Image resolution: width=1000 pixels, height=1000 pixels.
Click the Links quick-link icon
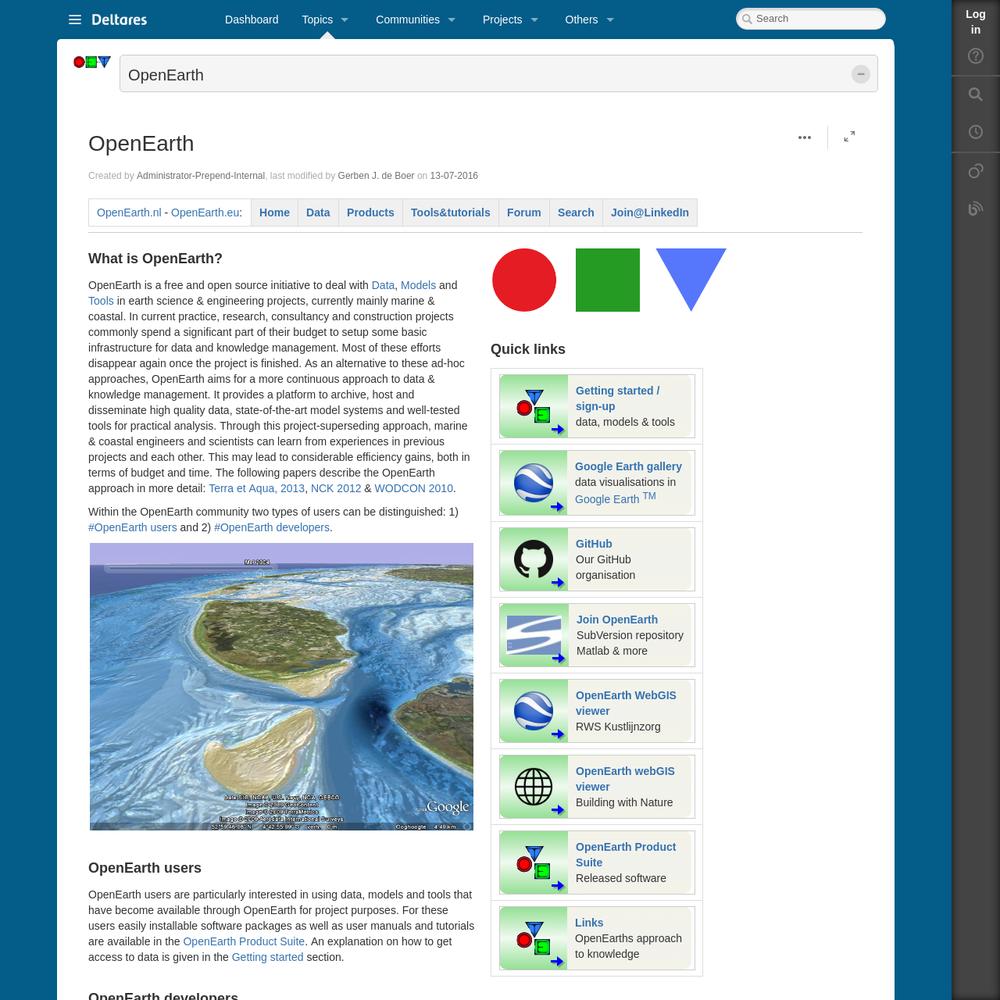click(x=533, y=939)
